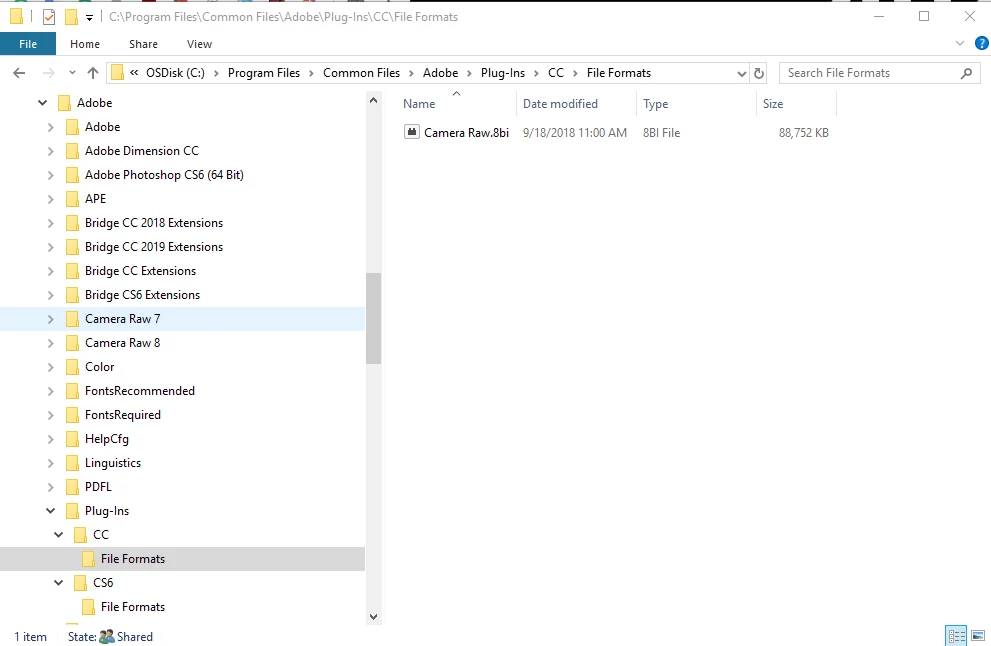Click the navigation pane scrollbar thumb
The width and height of the screenshot is (991, 646).
374,319
